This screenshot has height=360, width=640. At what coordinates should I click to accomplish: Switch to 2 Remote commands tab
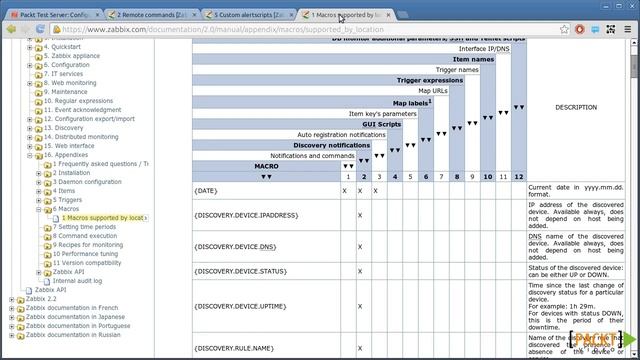click(x=151, y=15)
